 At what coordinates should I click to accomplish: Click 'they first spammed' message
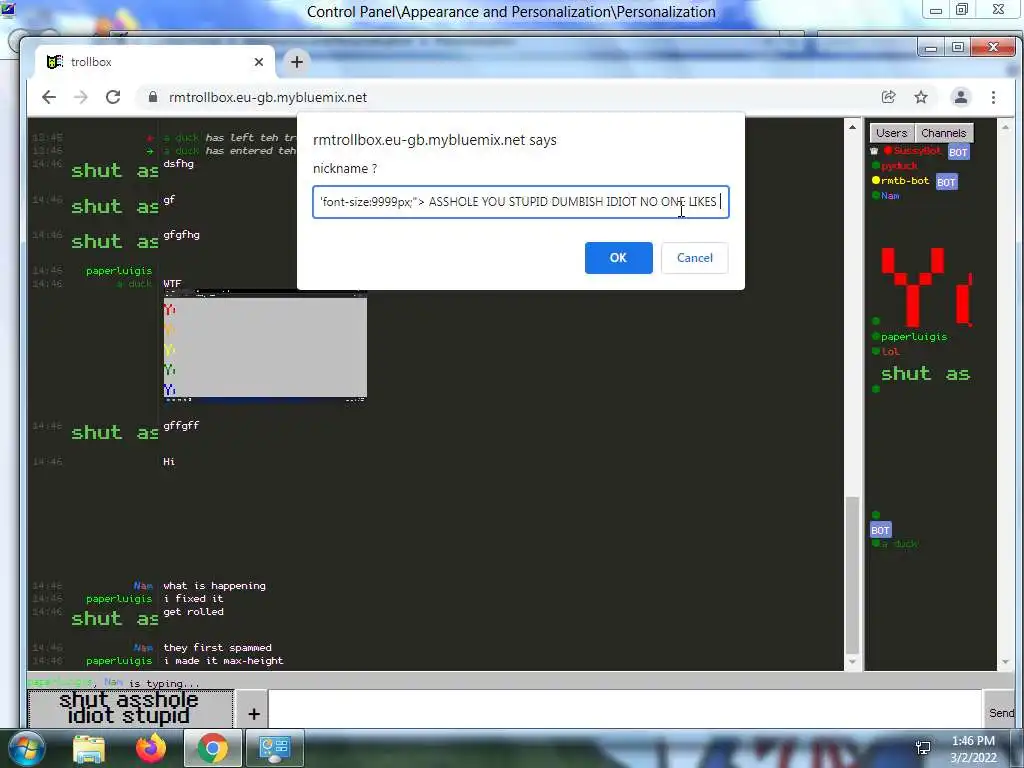pyautogui.click(x=217, y=648)
